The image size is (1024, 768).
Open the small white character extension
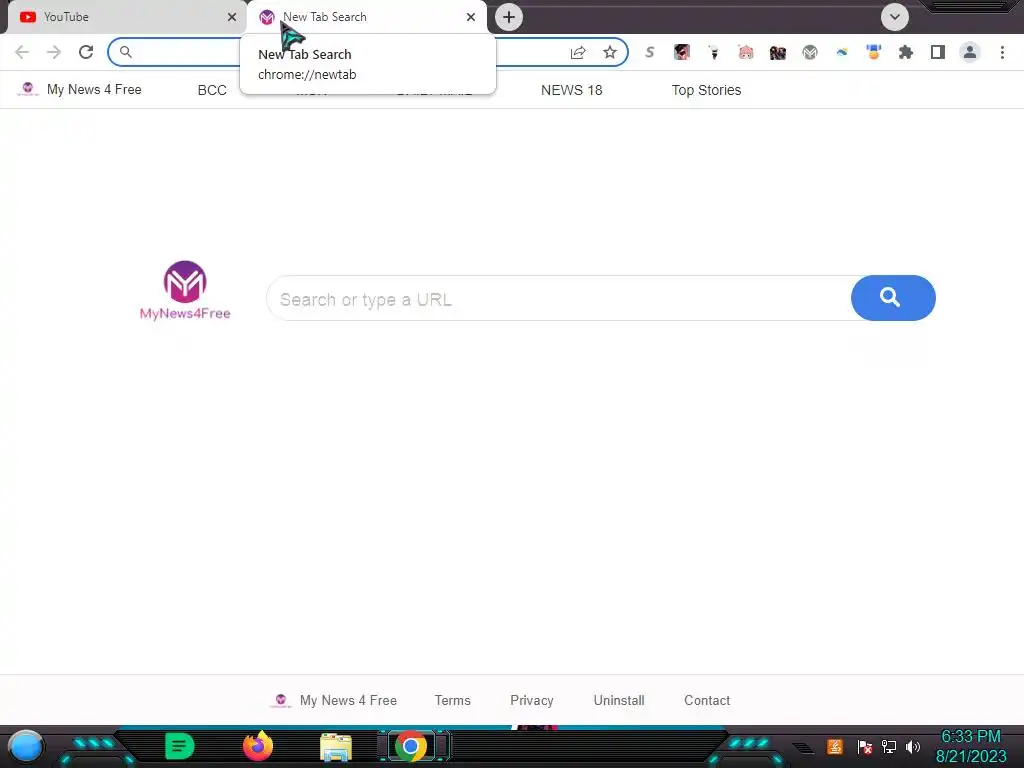[714, 52]
